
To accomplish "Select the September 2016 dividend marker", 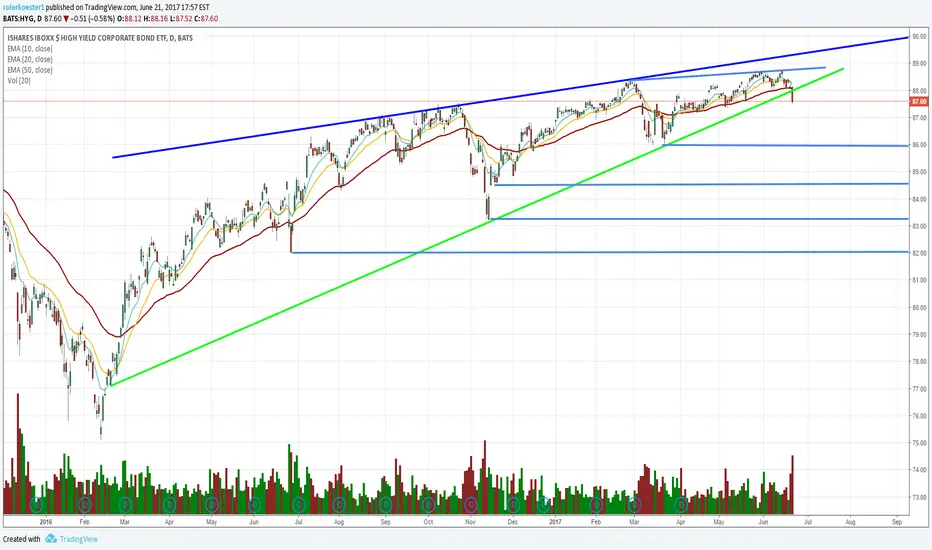I will [385, 505].
